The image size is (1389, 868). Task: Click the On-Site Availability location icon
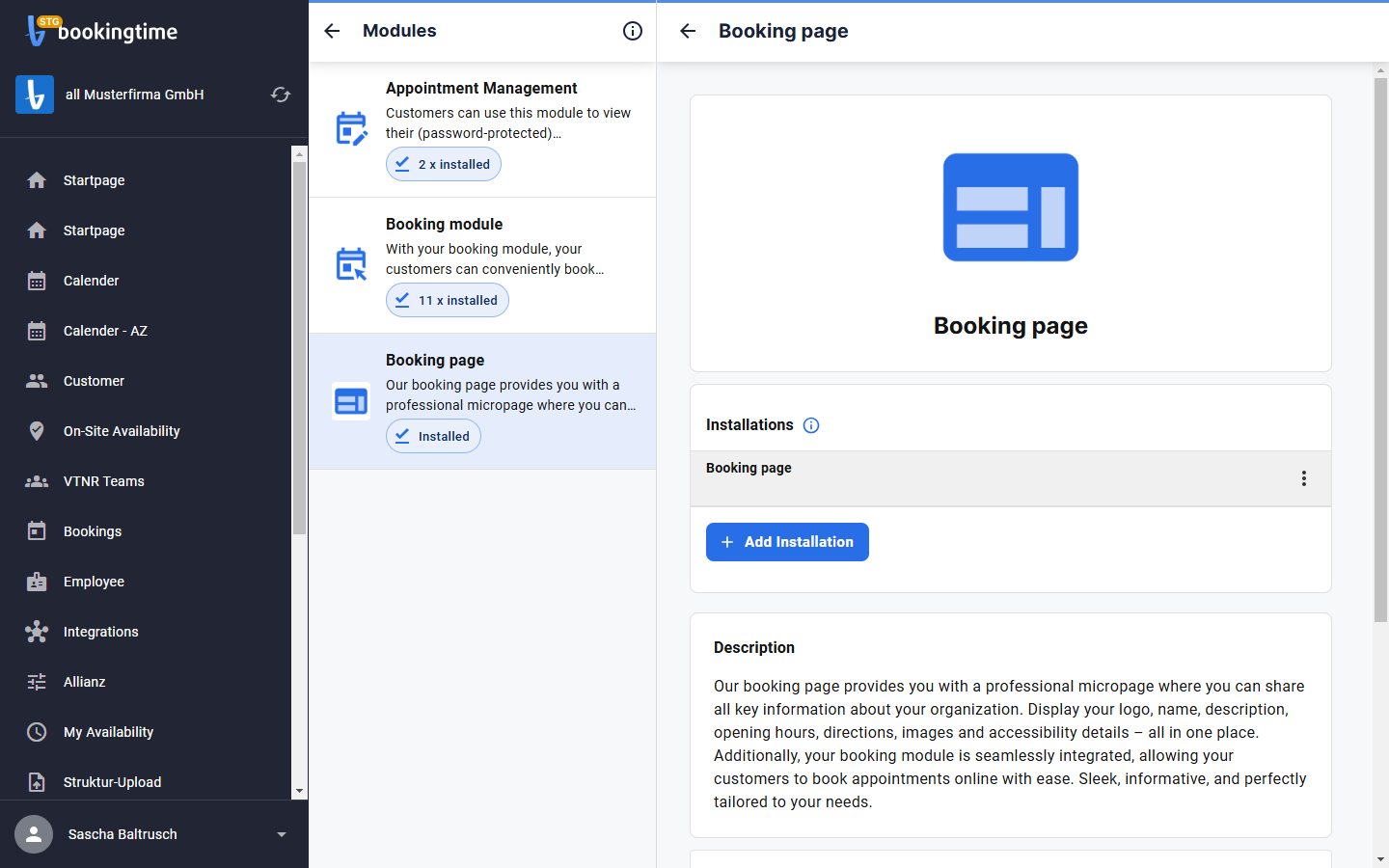[37, 431]
